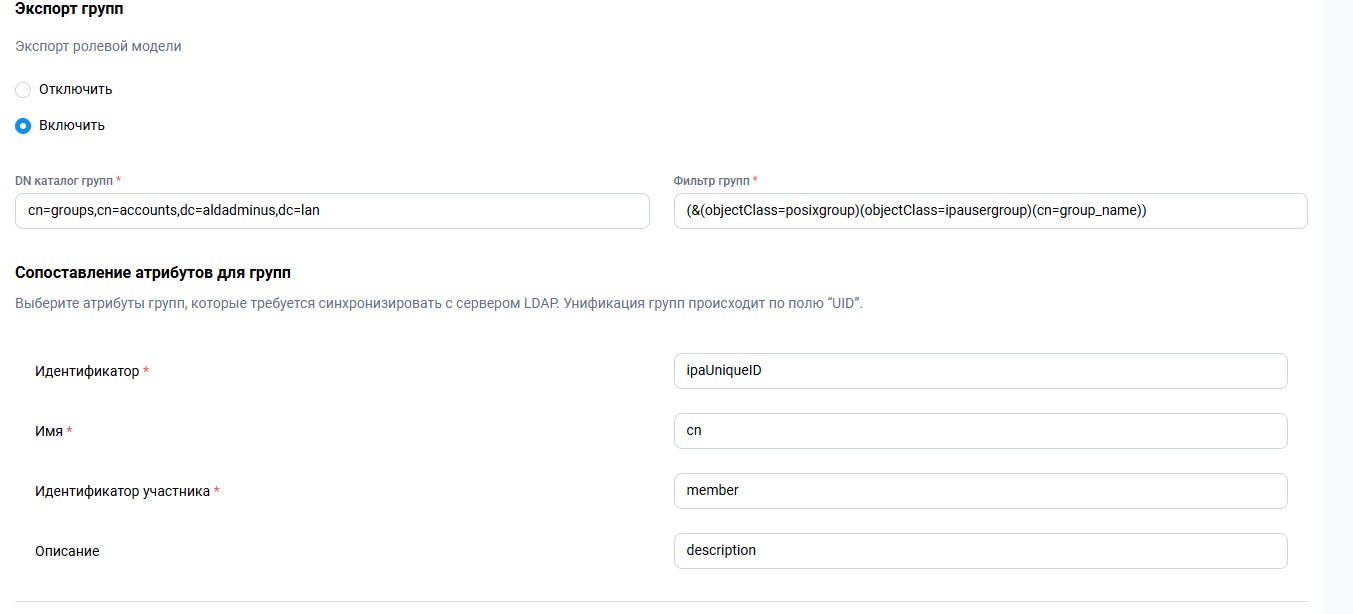Click the DN каталог групп label
1353x614 pixels.
(68, 180)
